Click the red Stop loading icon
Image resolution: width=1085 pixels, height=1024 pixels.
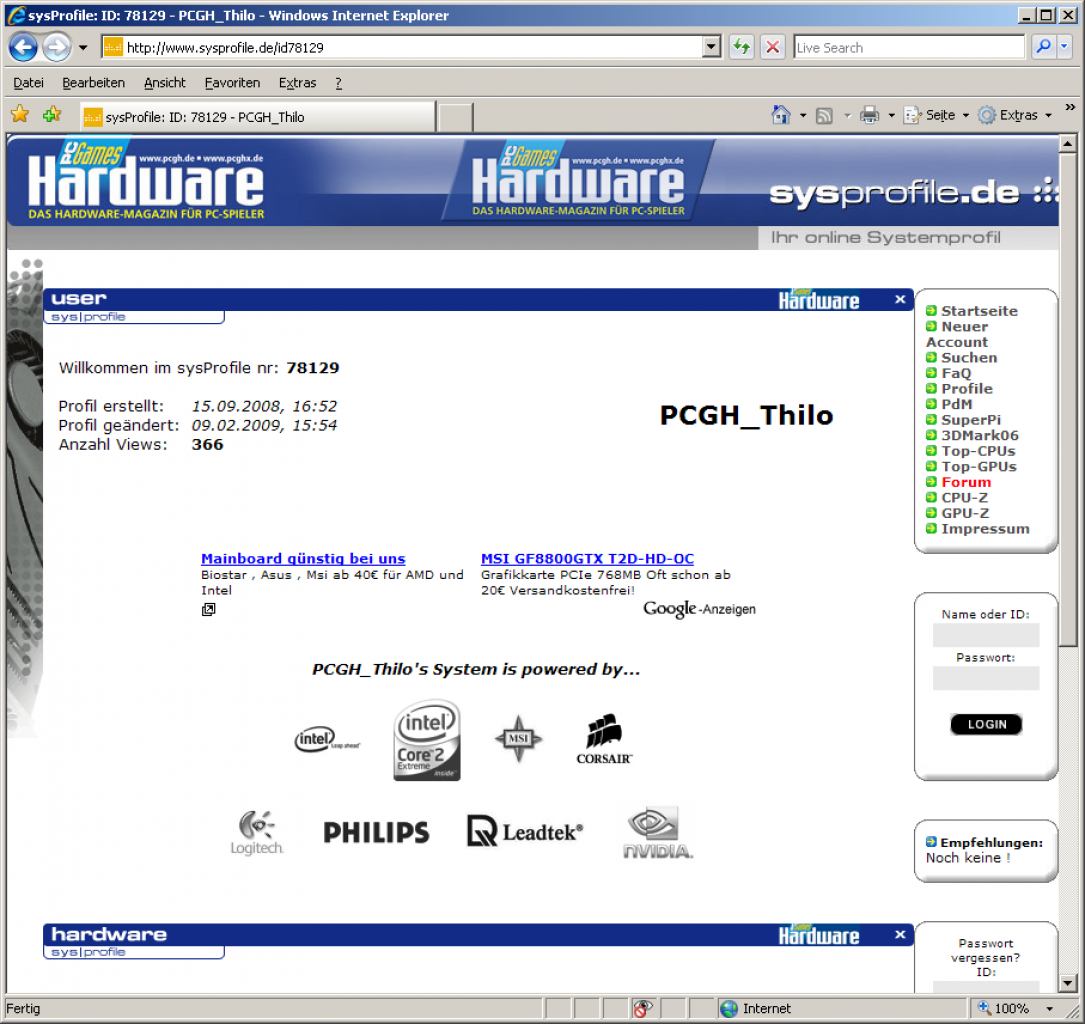click(772, 48)
